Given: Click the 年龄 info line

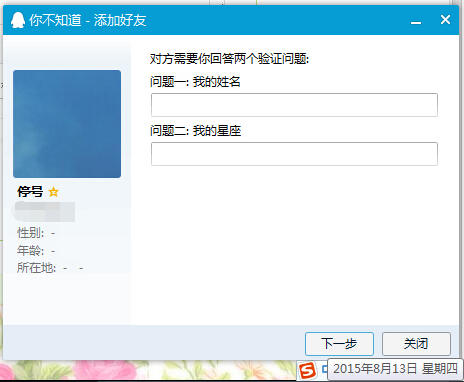Looking at the screenshot, I should point(36,250).
